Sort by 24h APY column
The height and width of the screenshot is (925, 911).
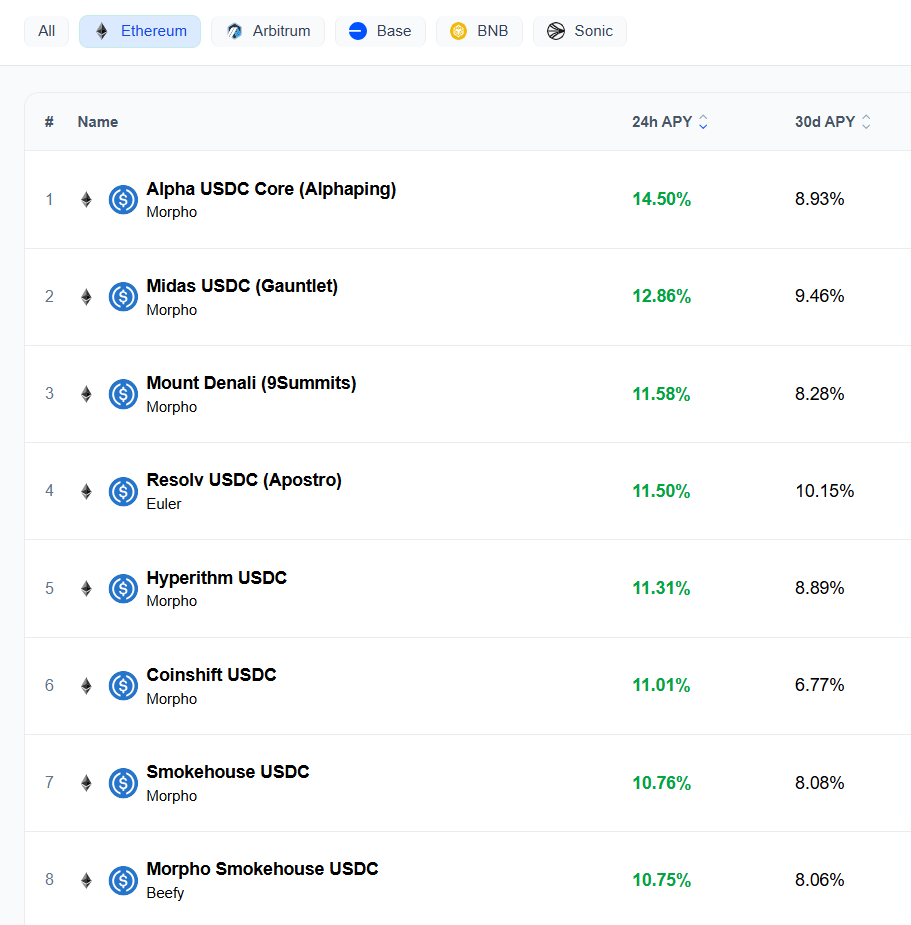[670, 122]
